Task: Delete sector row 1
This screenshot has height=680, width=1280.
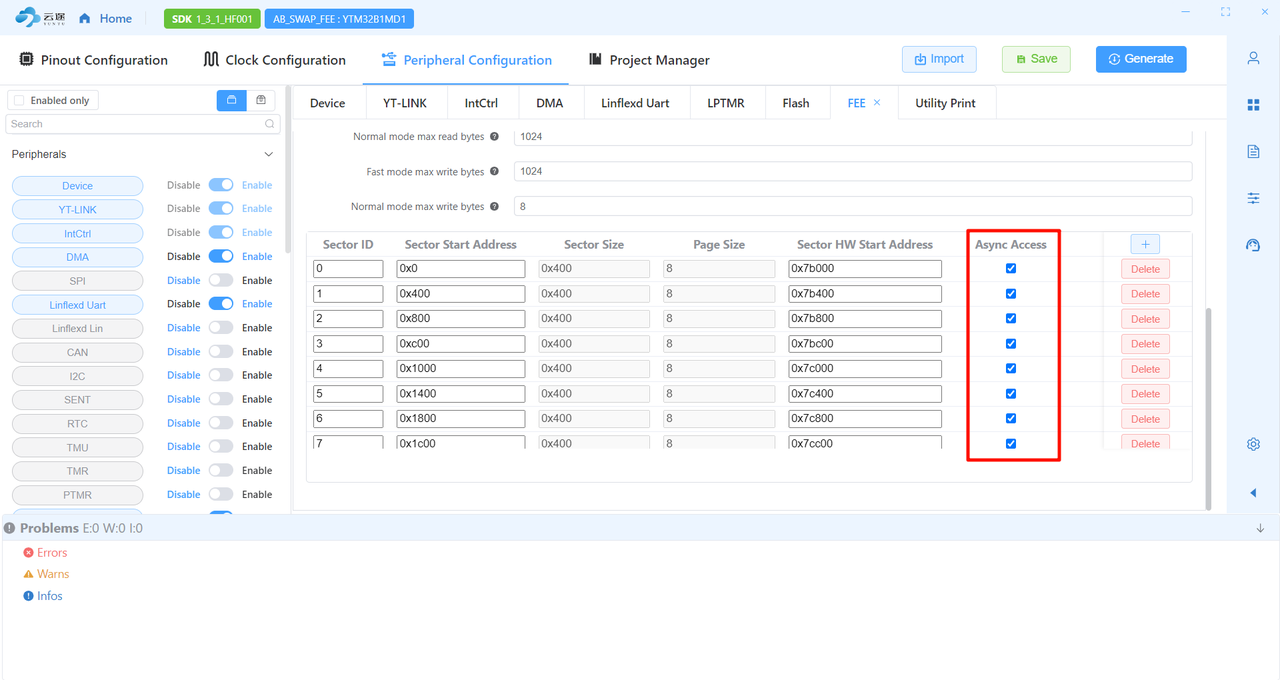Action: [x=1145, y=294]
